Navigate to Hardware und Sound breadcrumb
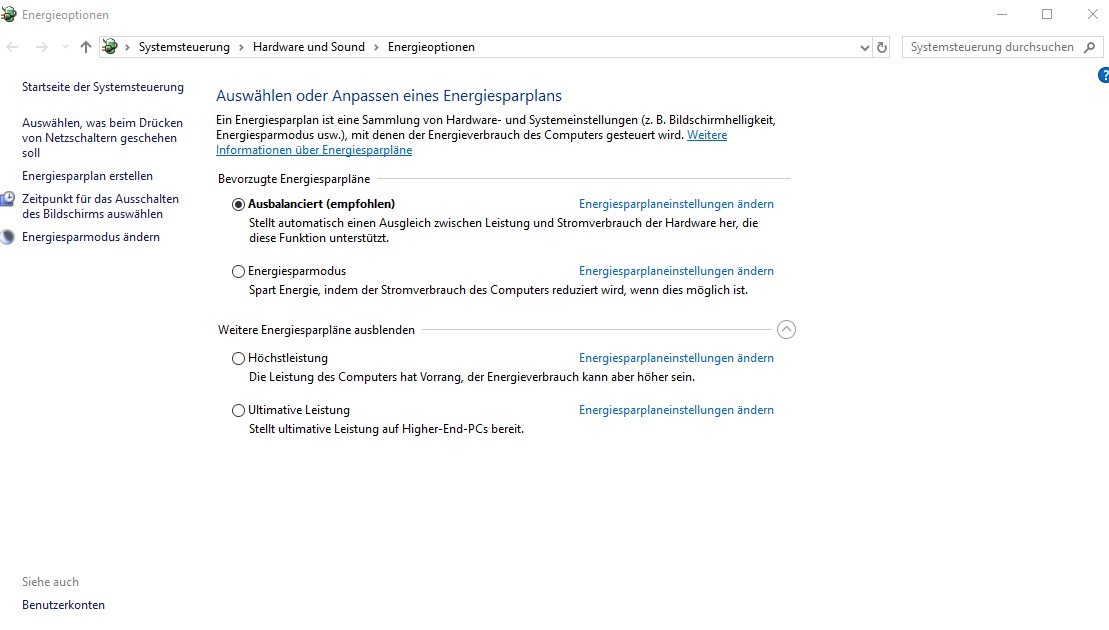 click(x=310, y=46)
